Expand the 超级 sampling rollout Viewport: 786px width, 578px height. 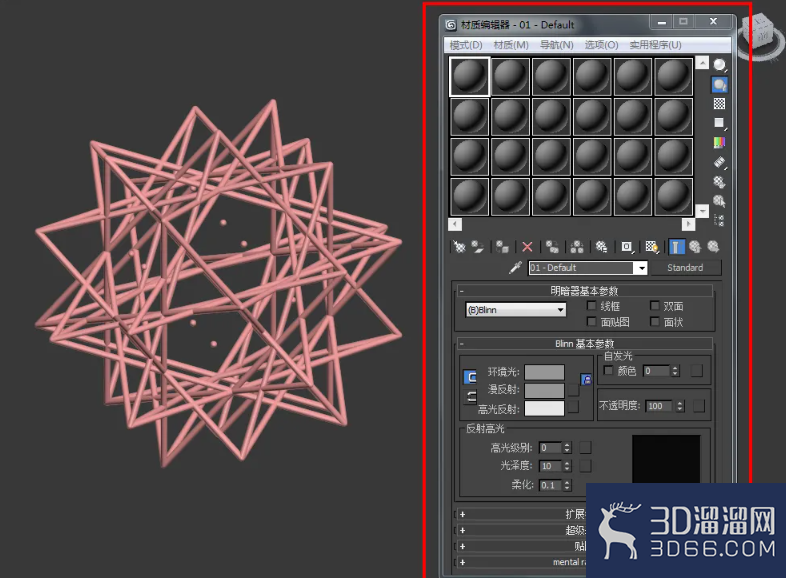point(520,530)
